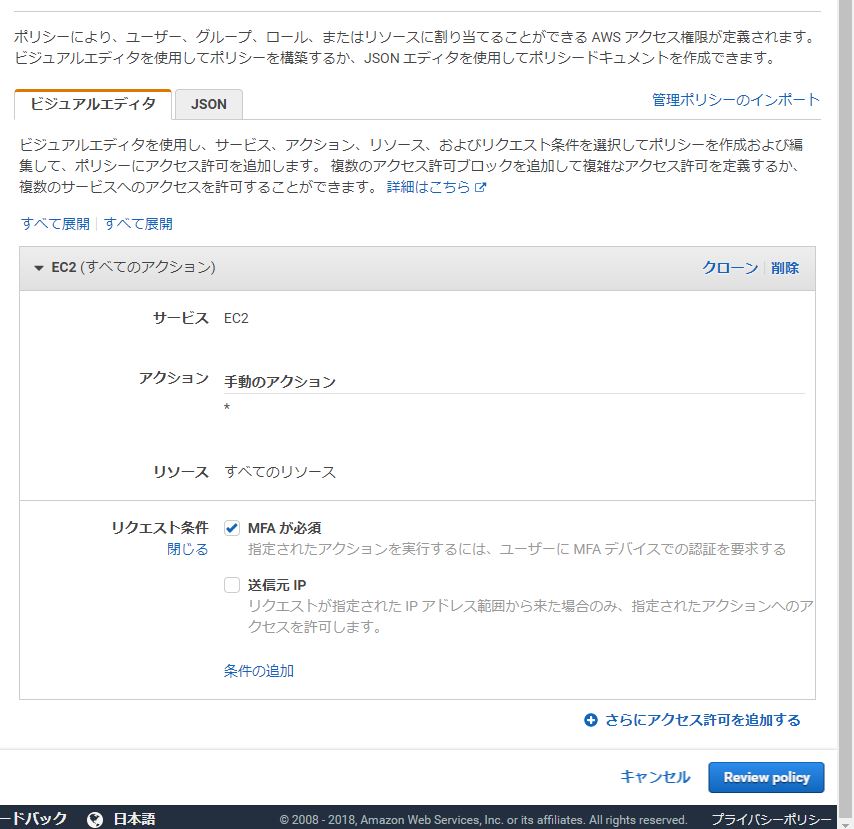Cancel policy creation with キャンセル

coord(655,777)
